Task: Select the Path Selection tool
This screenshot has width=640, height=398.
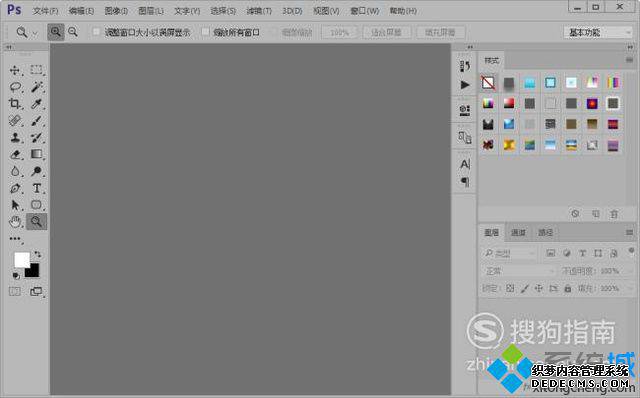Action: [x=15, y=205]
